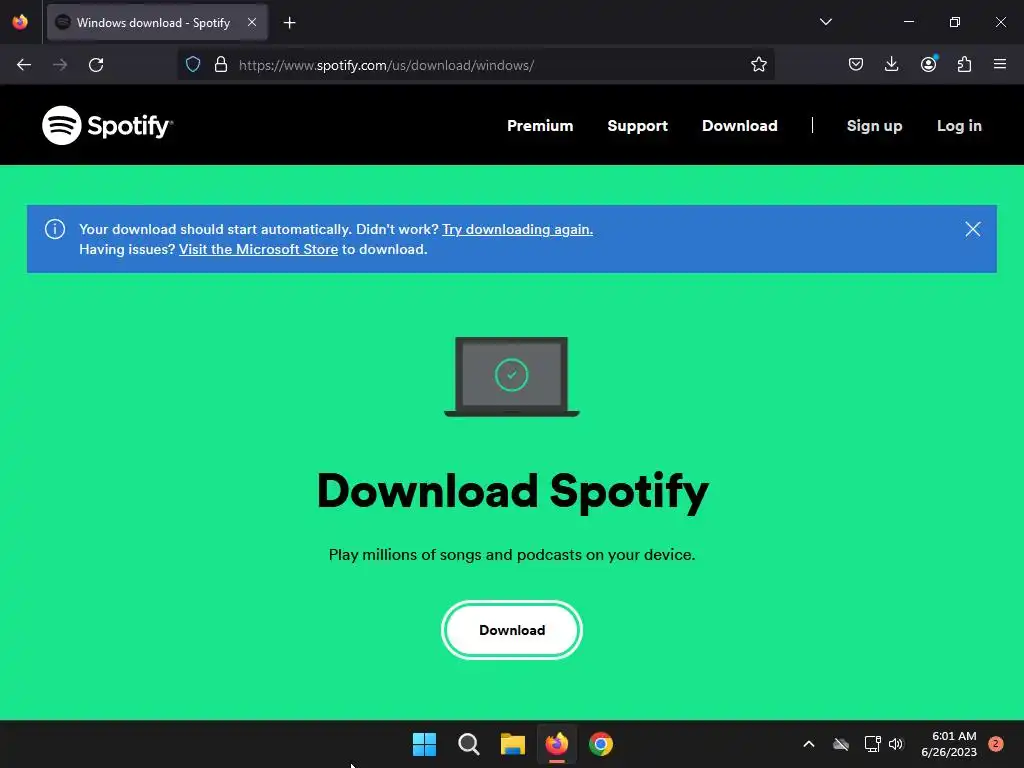Open the Support navigation item
The width and height of the screenshot is (1024, 768).
[x=637, y=125]
